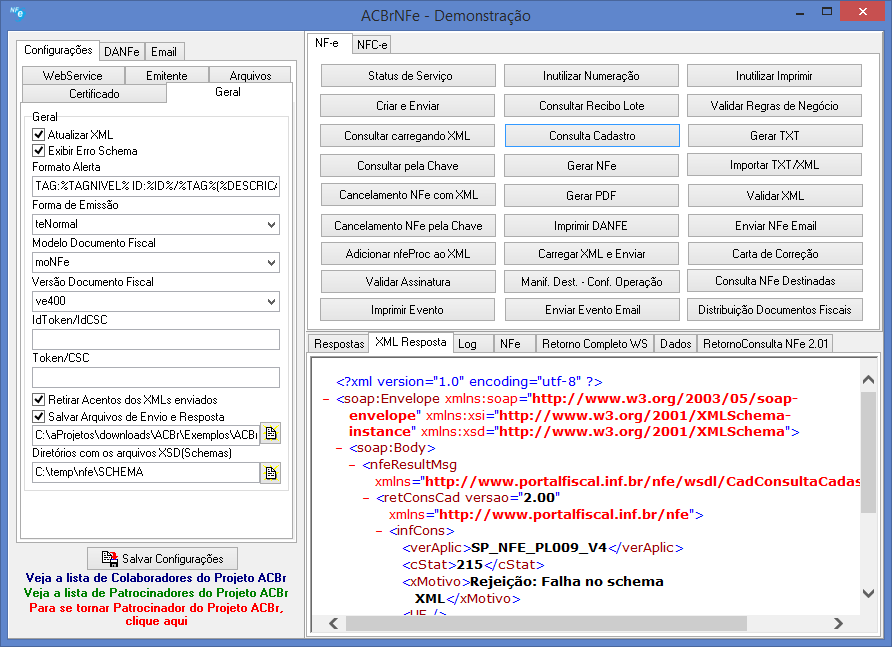Click scroll up arrow in XML Resposta
This screenshot has width=892, height=647.
(x=868, y=379)
